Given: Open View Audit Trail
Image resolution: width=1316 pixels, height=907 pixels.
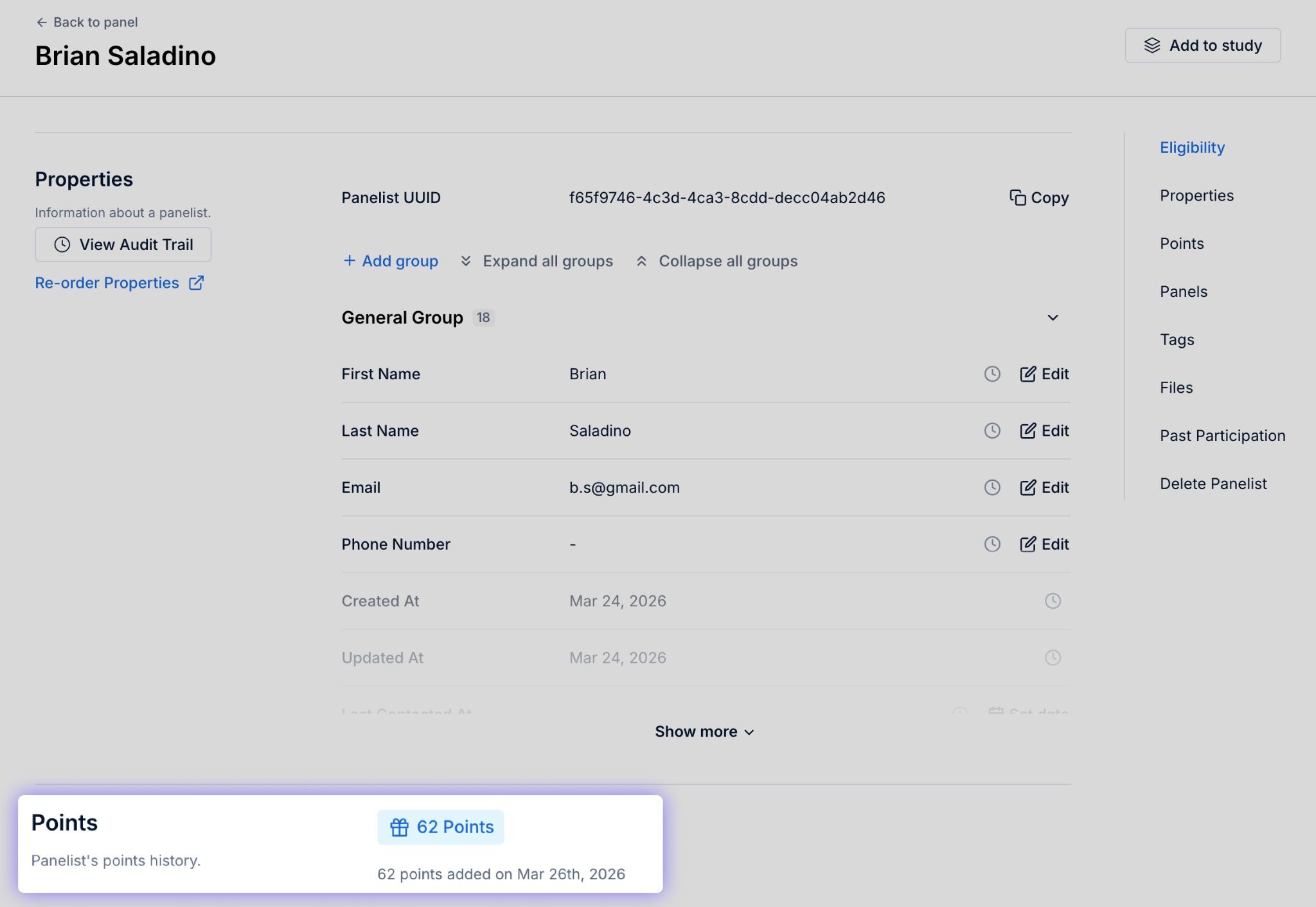Looking at the screenshot, I should 123,244.
